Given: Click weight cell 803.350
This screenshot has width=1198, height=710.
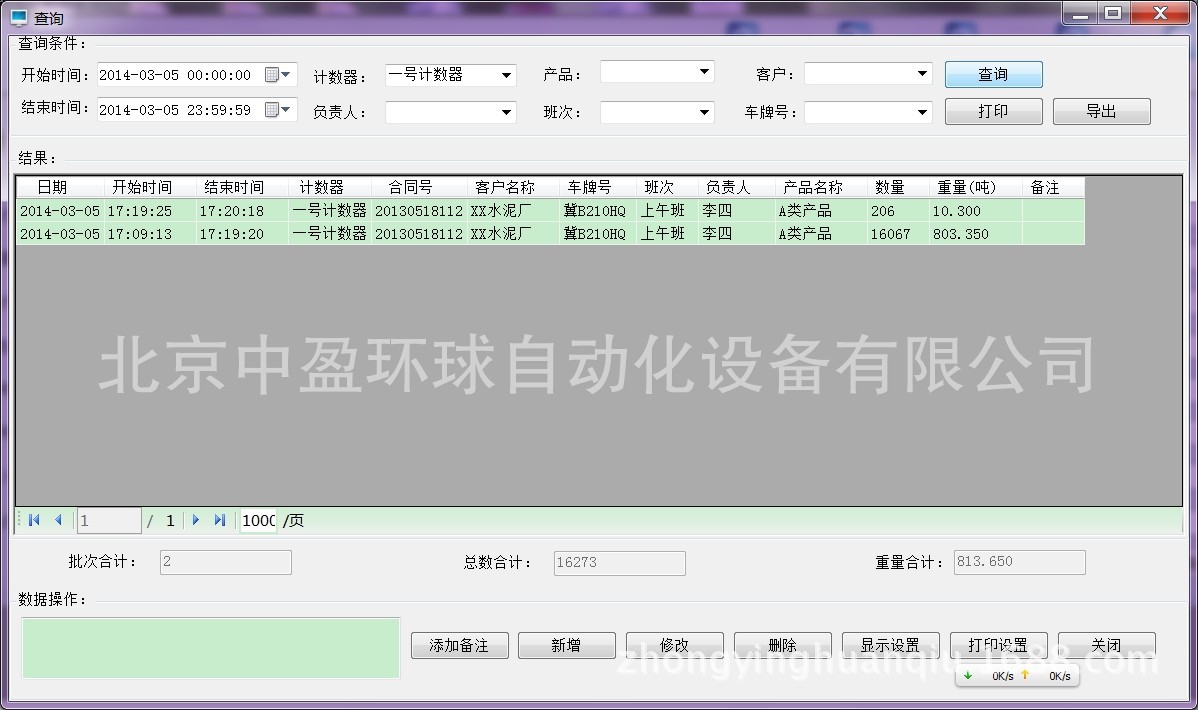Looking at the screenshot, I should click(x=976, y=234).
